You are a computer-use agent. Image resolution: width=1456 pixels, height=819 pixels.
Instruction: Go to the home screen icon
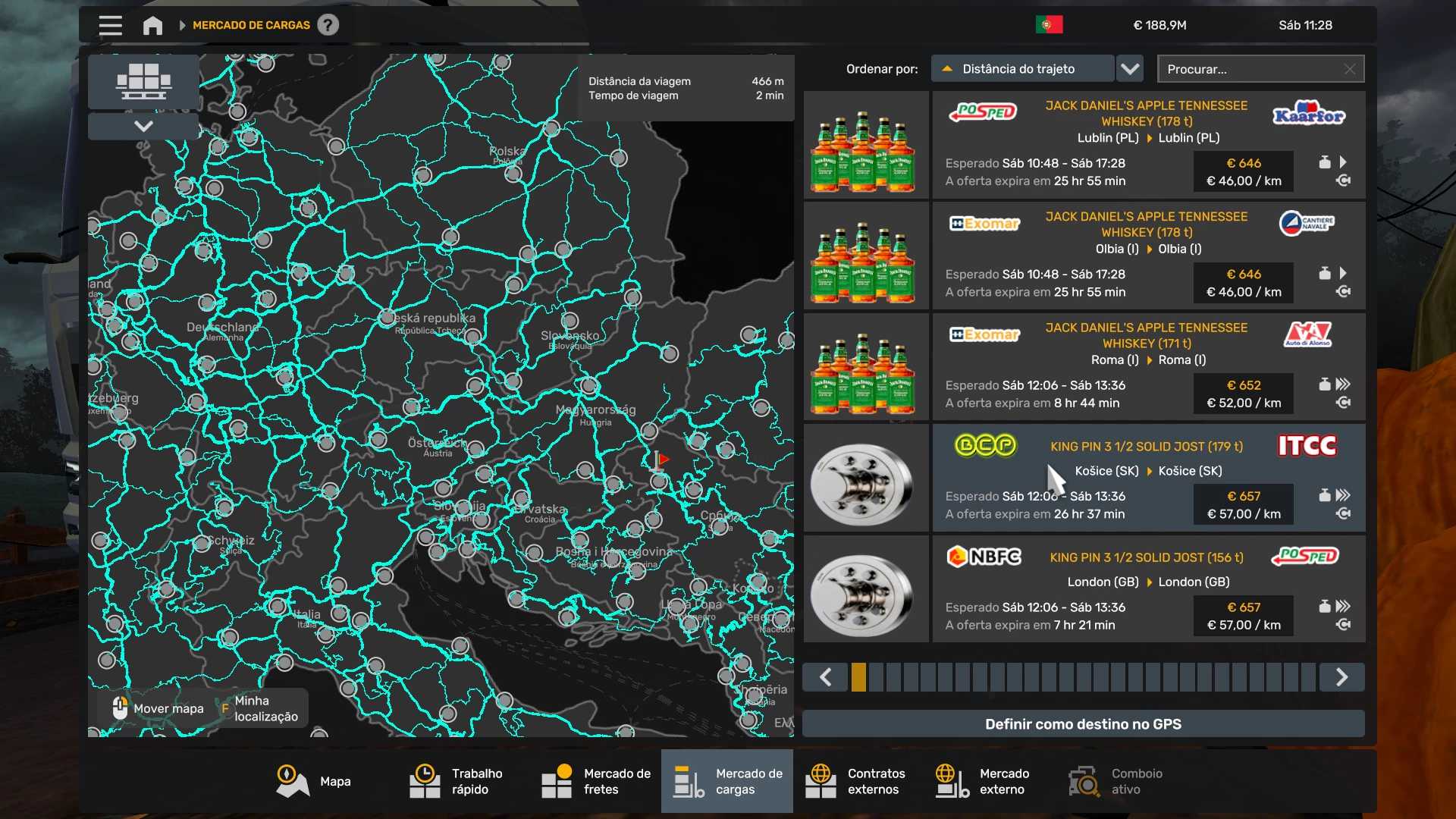tap(152, 25)
